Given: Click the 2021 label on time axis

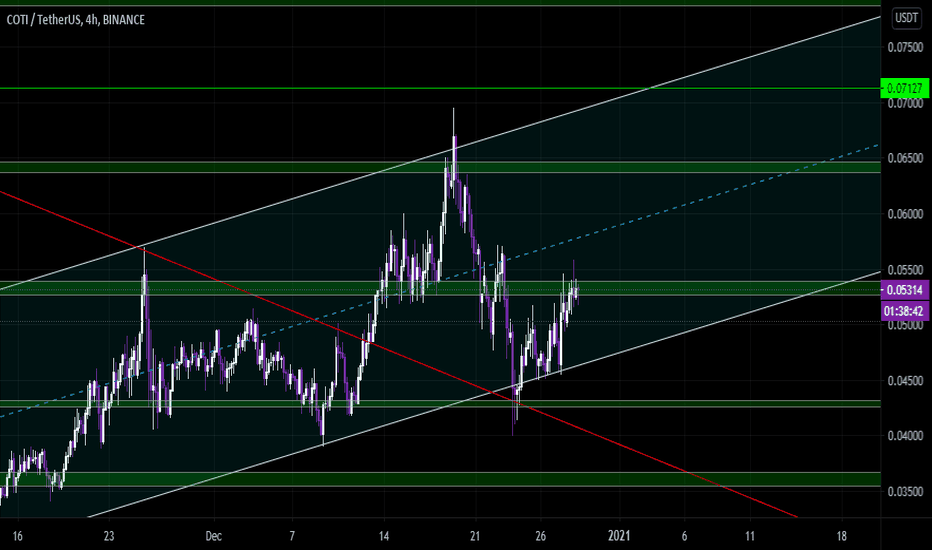Looking at the screenshot, I should tap(619, 536).
